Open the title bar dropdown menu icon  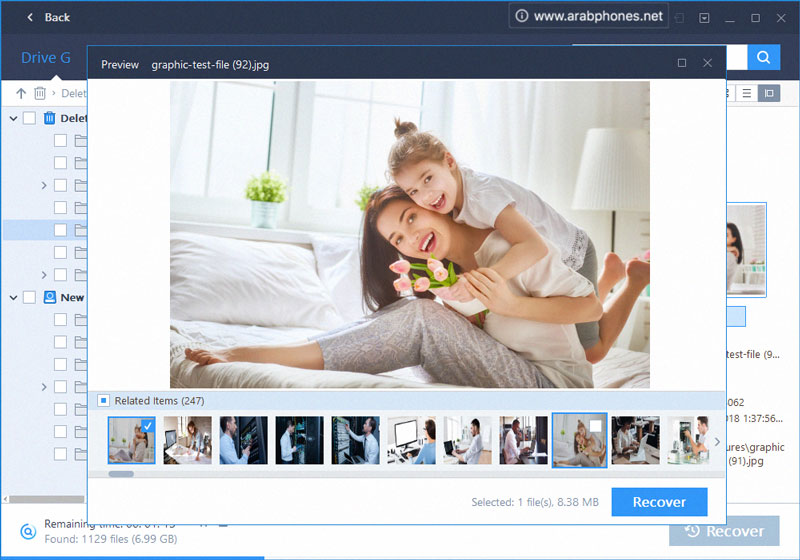point(704,18)
